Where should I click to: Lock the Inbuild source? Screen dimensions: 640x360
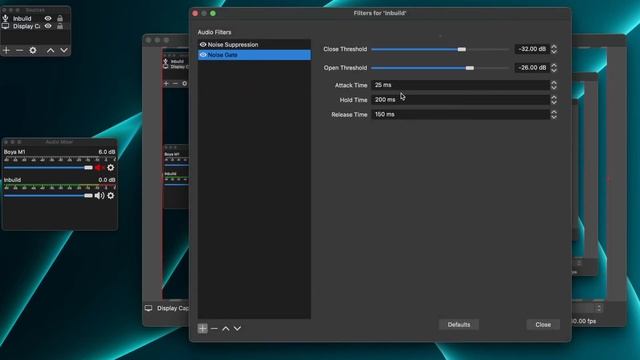(60, 18)
